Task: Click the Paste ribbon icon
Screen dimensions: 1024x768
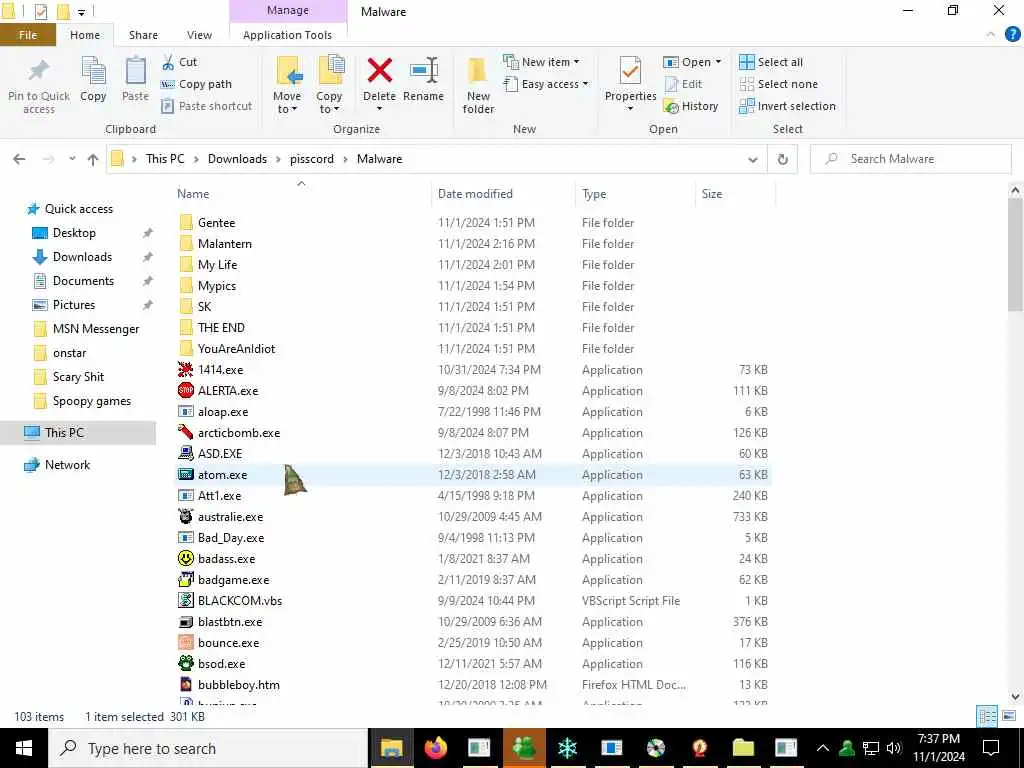Action: point(135,70)
